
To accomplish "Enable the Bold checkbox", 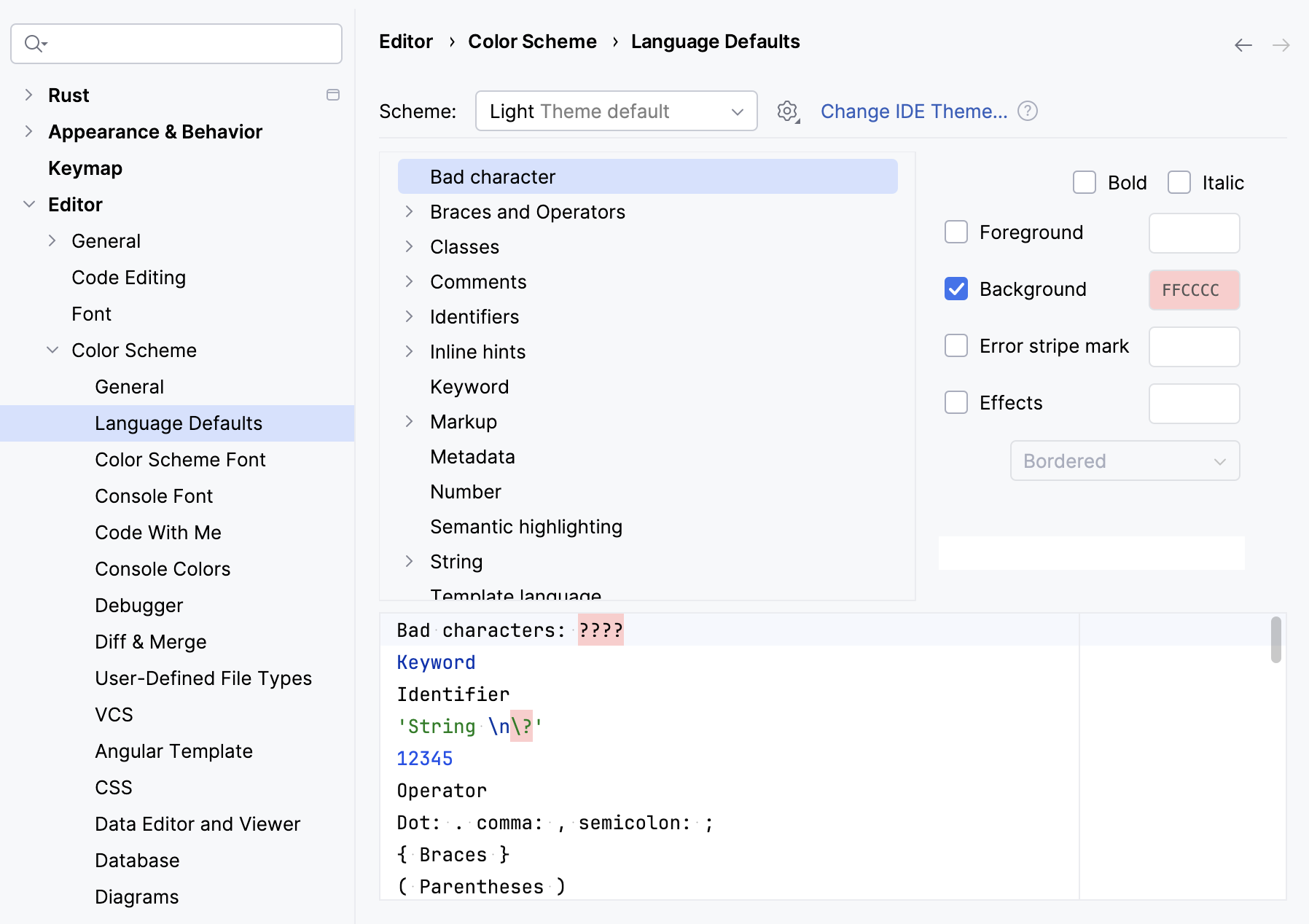I will pos(1085,182).
